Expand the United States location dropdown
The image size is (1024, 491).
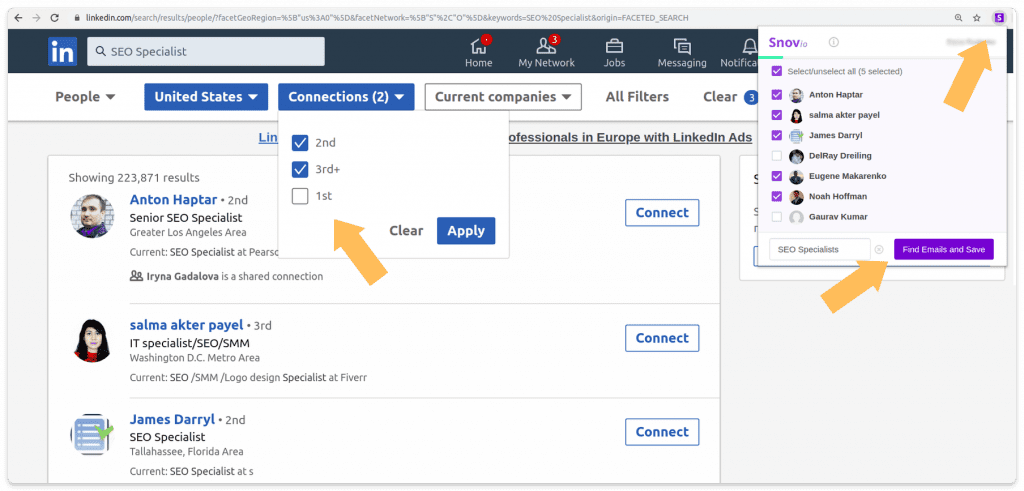[206, 97]
